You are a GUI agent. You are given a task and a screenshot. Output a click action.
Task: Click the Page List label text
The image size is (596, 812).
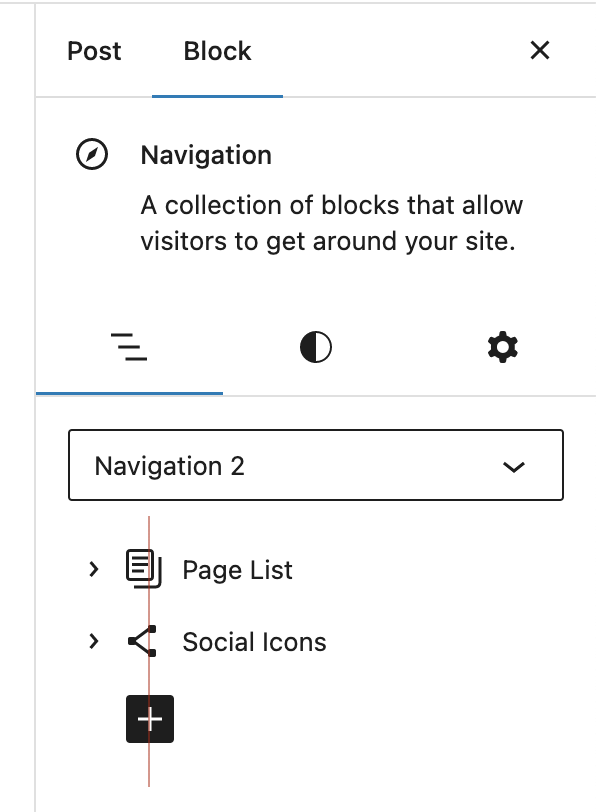pyautogui.click(x=236, y=570)
